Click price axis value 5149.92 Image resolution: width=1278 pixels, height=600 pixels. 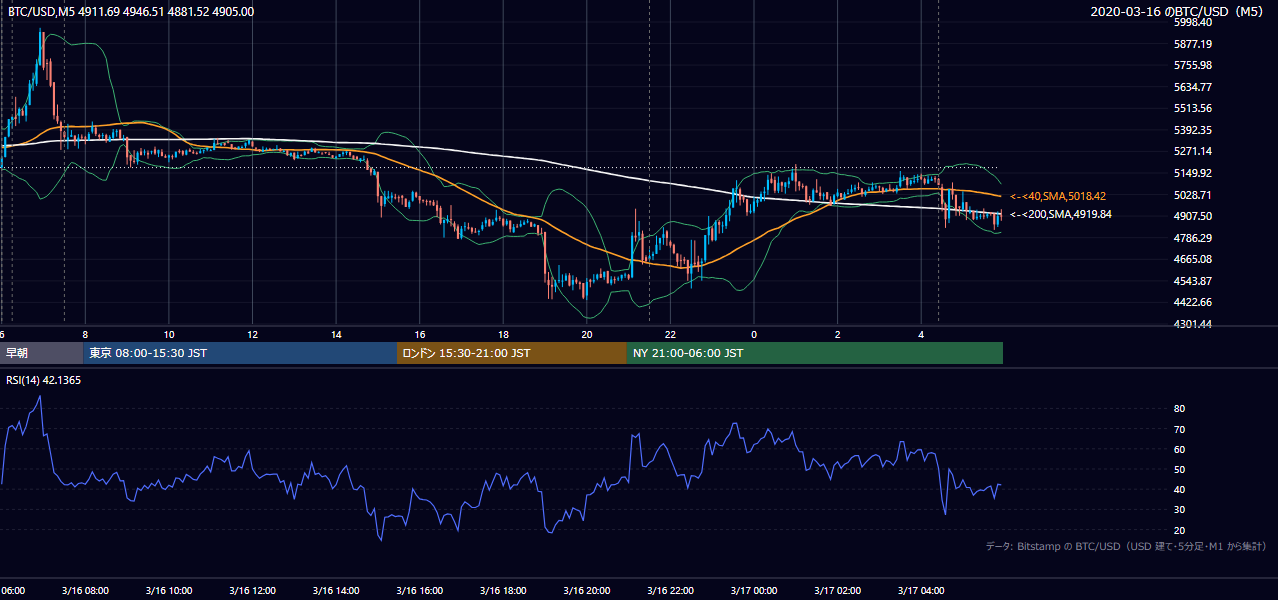(x=1193, y=173)
